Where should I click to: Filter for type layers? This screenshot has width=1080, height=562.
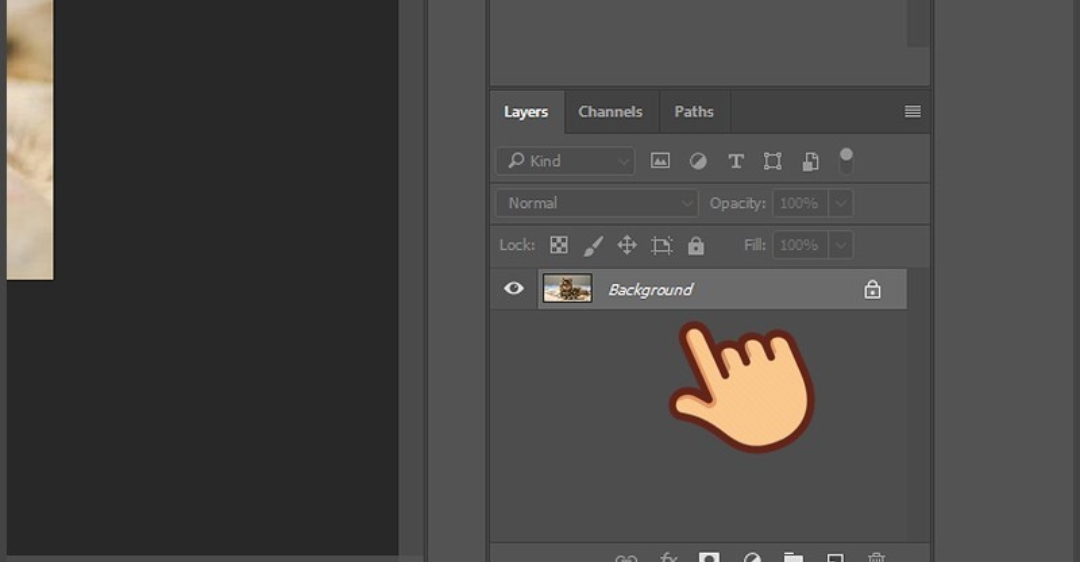[x=736, y=161]
